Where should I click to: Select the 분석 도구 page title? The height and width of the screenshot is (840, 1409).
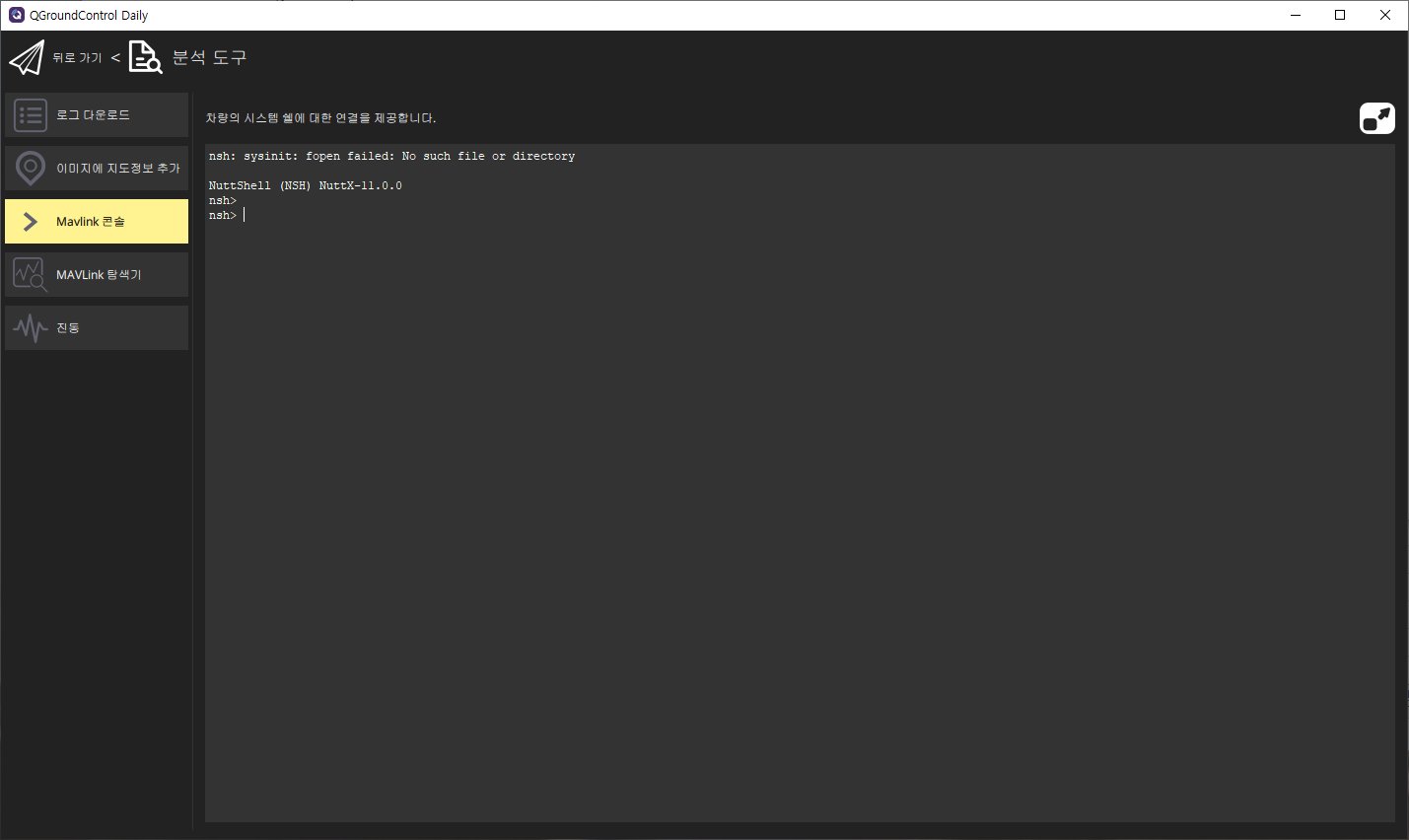(209, 58)
